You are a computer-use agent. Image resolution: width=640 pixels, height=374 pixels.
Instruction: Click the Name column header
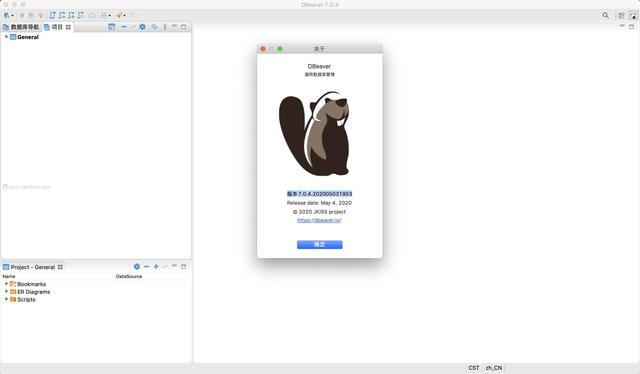9,276
